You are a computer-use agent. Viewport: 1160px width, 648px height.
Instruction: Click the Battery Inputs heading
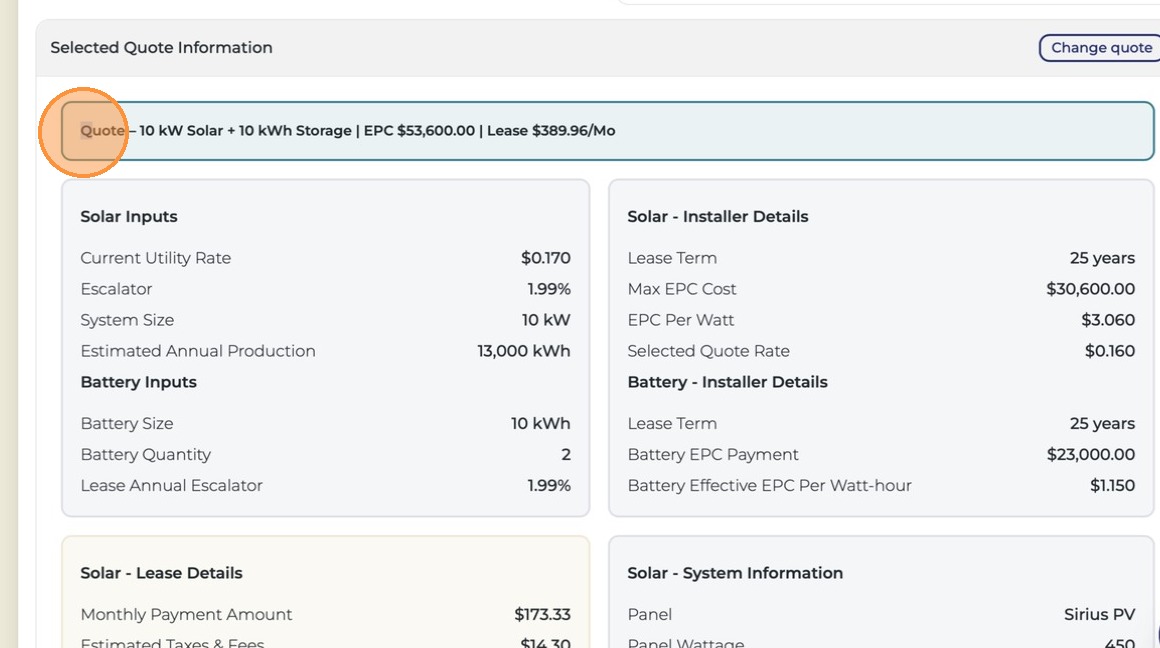(x=138, y=382)
